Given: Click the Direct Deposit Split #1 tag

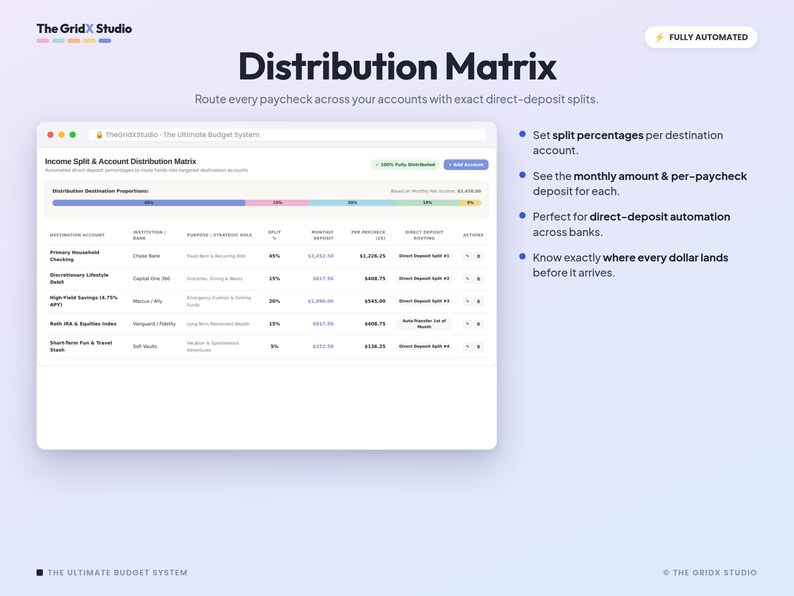Looking at the screenshot, I should (x=424, y=256).
